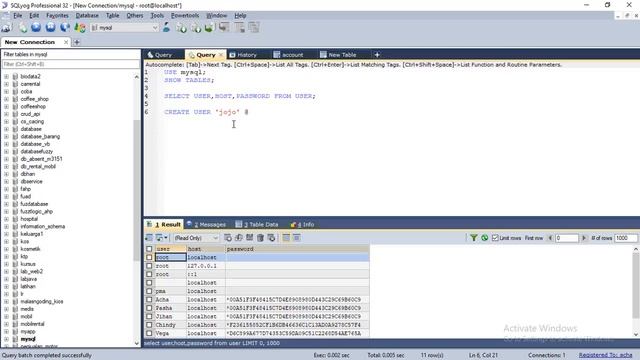Go to previous rows page arrow
The width and height of the screenshot is (640, 360).
550,238
